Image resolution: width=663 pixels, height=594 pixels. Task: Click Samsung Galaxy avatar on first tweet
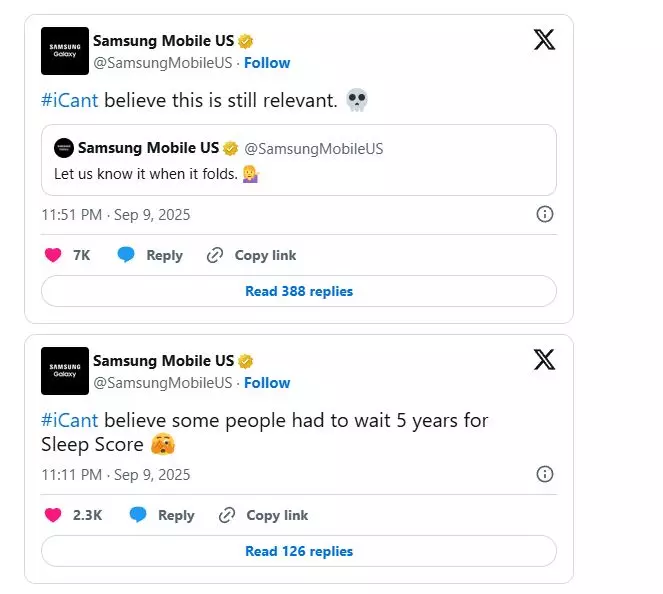click(x=65, y=51)
